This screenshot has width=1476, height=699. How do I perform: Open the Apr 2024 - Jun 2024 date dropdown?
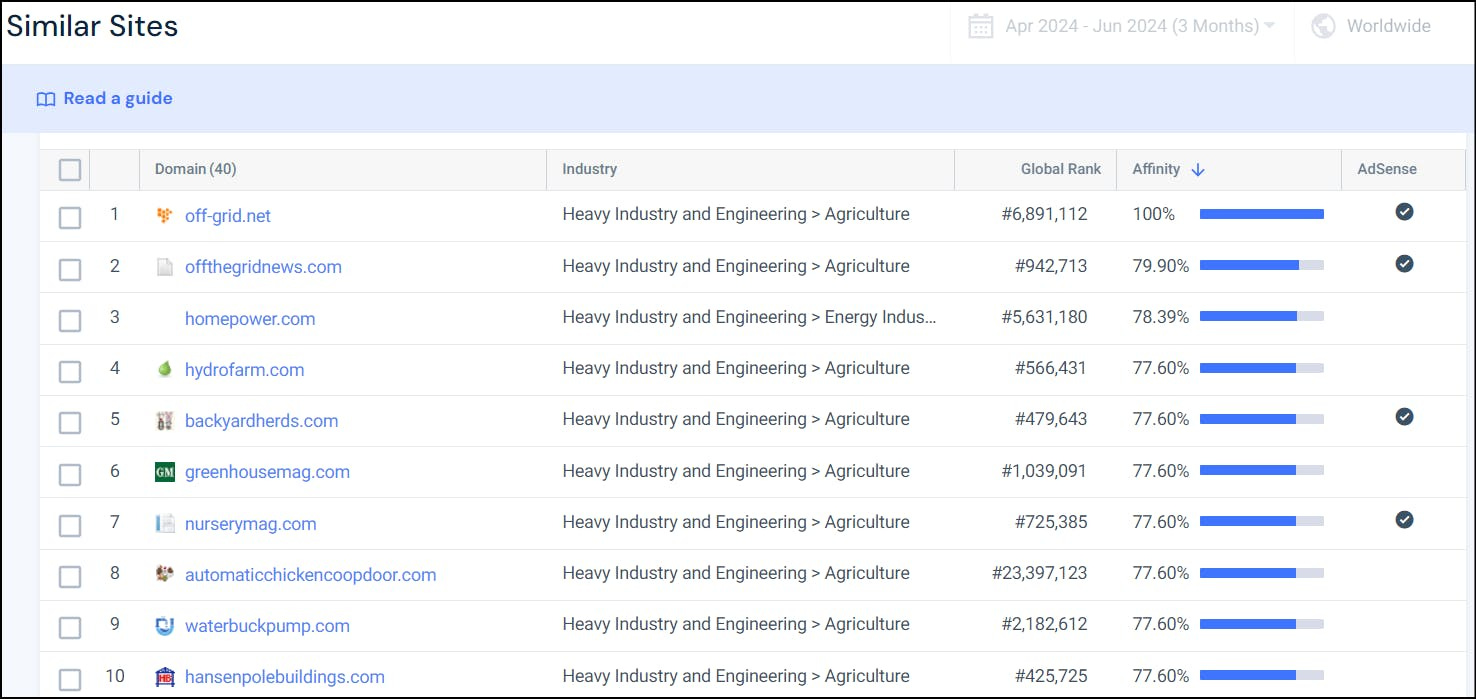pos(1122,26)
